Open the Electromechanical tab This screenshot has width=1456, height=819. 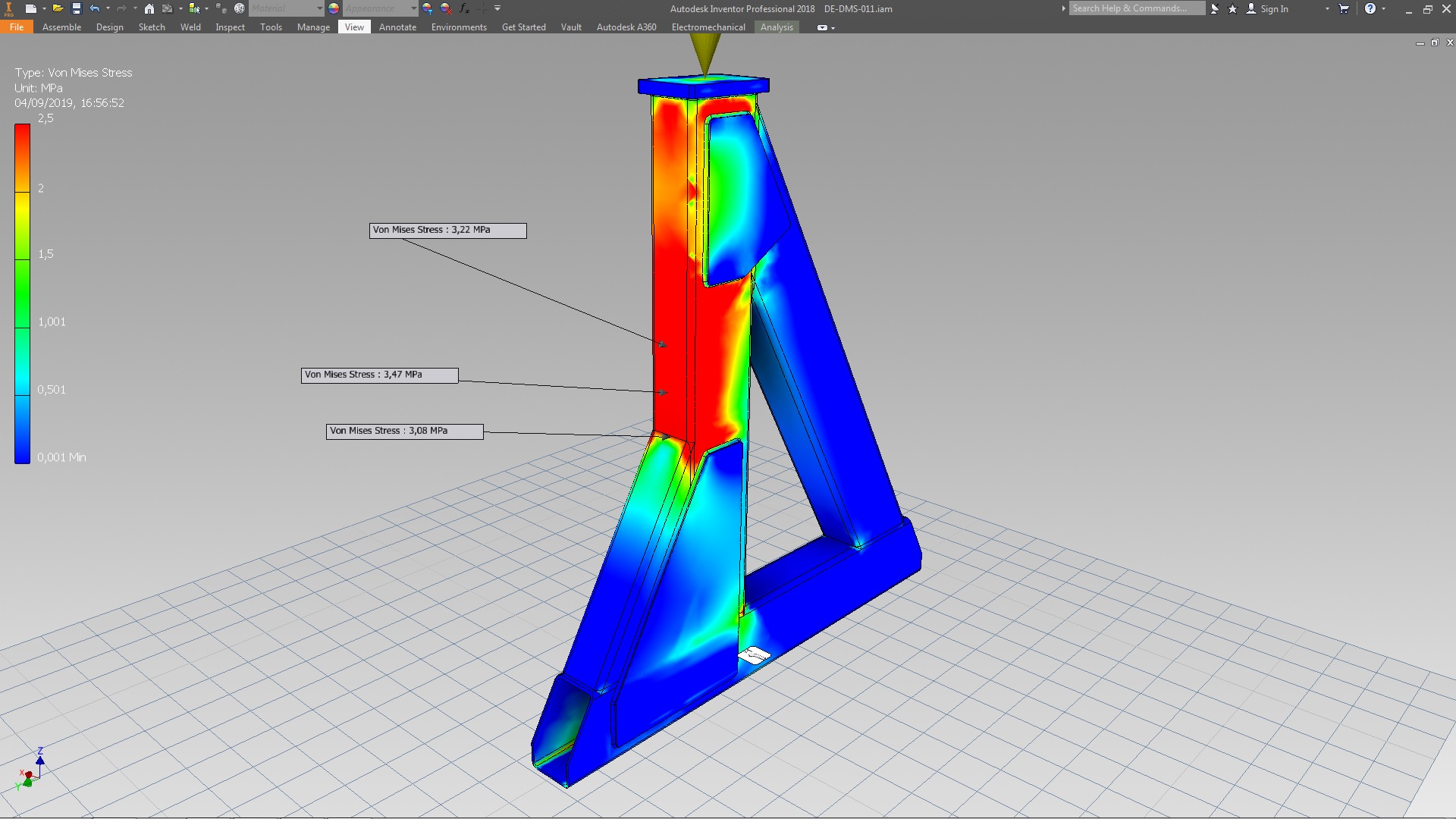708,27
